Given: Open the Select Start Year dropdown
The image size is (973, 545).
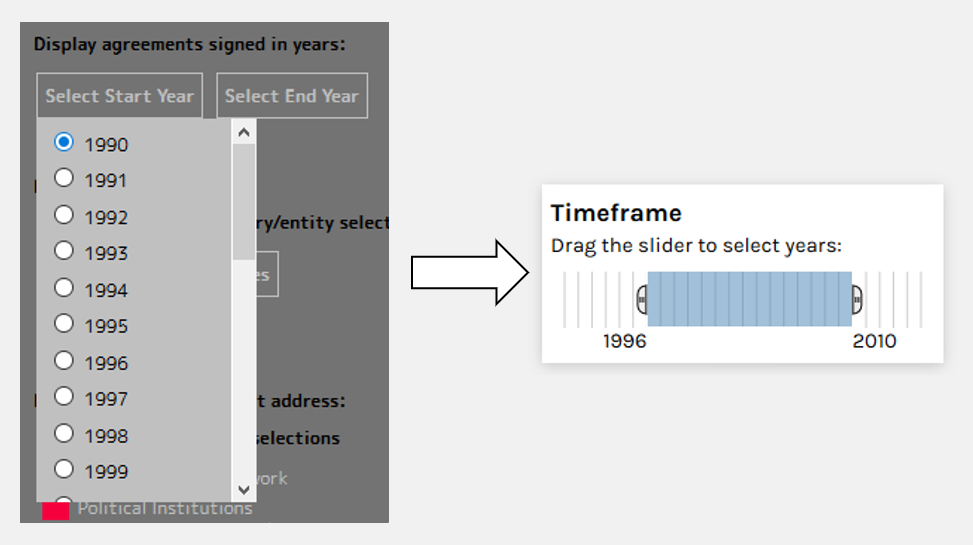Looking at the screenshot, I should coord(119,96).
